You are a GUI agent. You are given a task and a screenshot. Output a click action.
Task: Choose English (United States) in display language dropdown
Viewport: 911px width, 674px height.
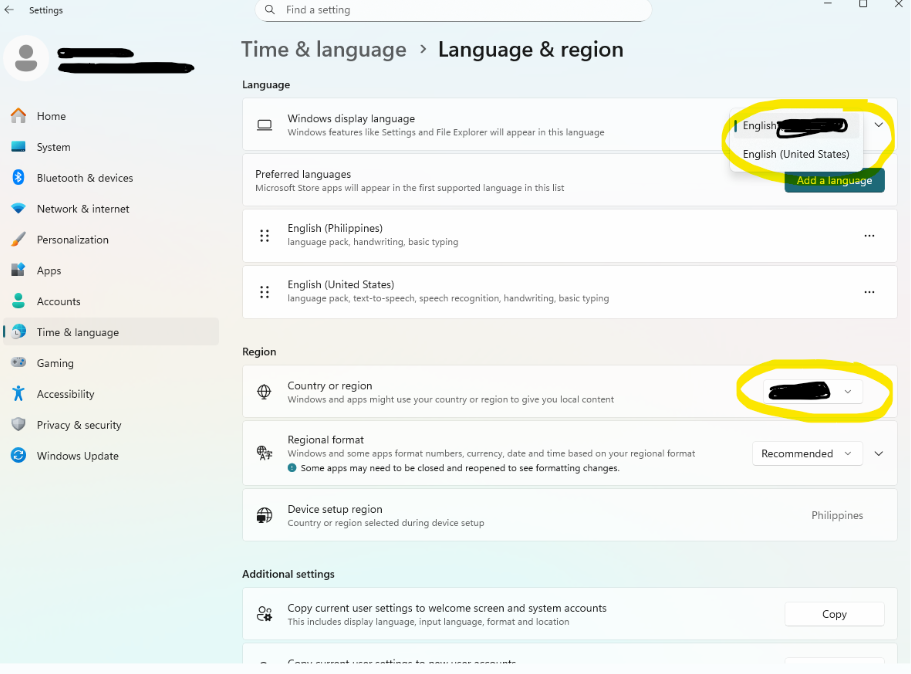pos(796,154)
